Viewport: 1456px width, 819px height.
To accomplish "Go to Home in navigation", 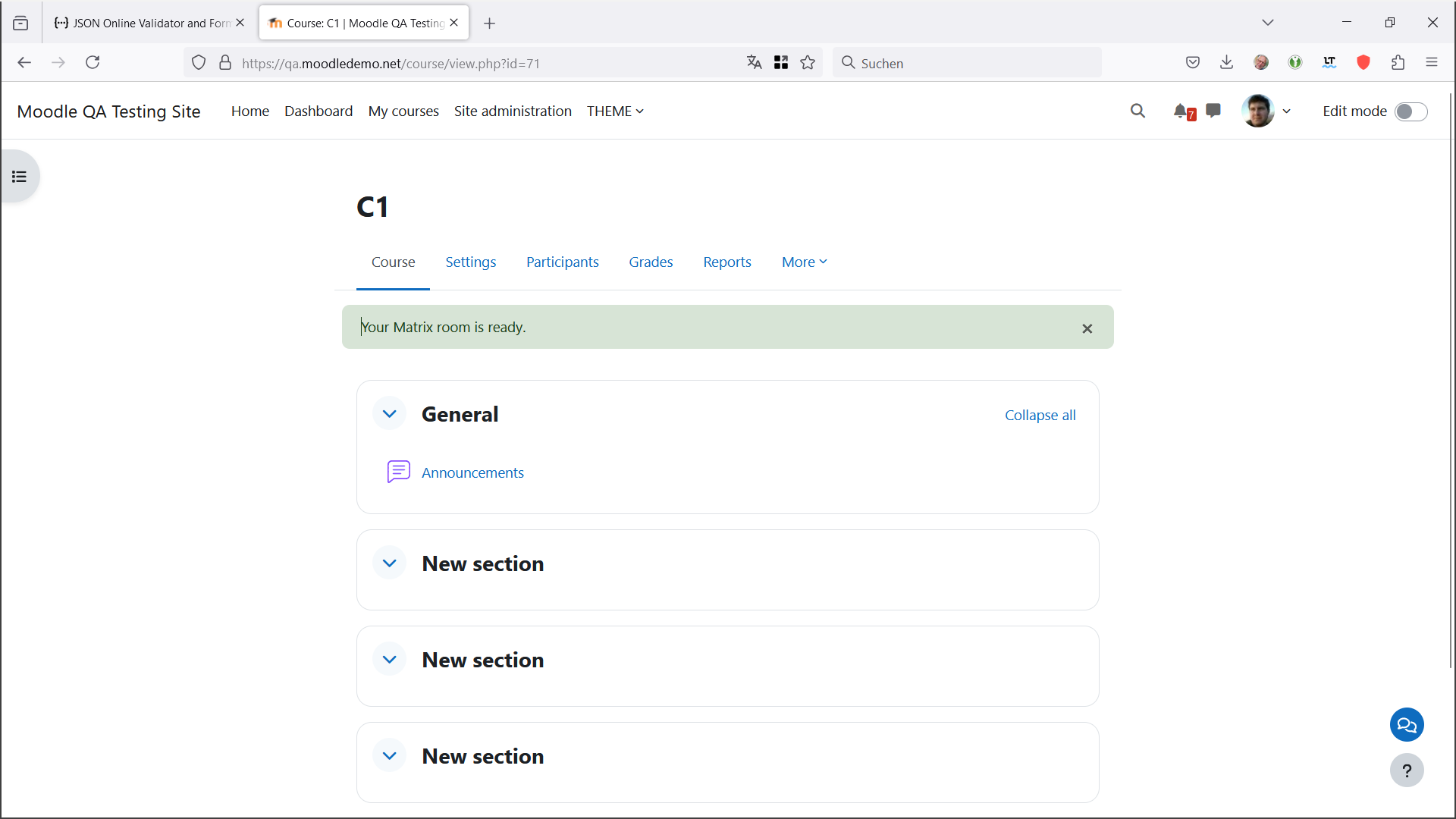I will tap(250, 111).
